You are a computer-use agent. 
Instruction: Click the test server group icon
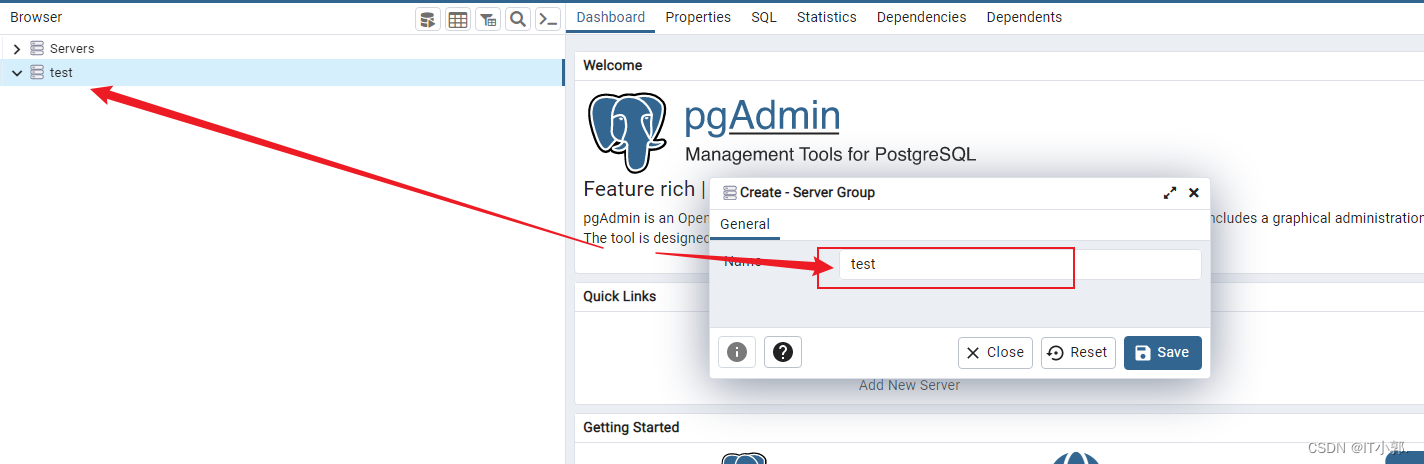(x=37, y=72)
